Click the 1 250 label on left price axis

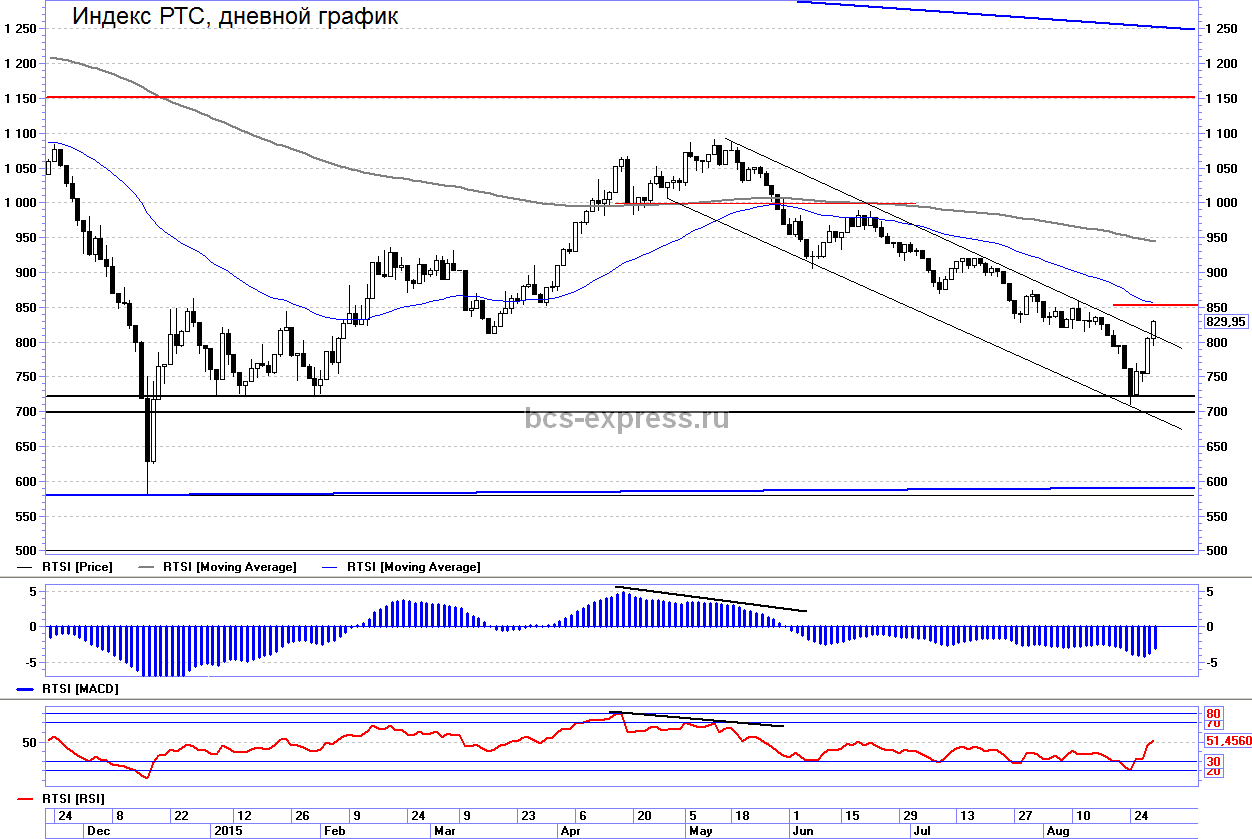(x=20, y=29)
